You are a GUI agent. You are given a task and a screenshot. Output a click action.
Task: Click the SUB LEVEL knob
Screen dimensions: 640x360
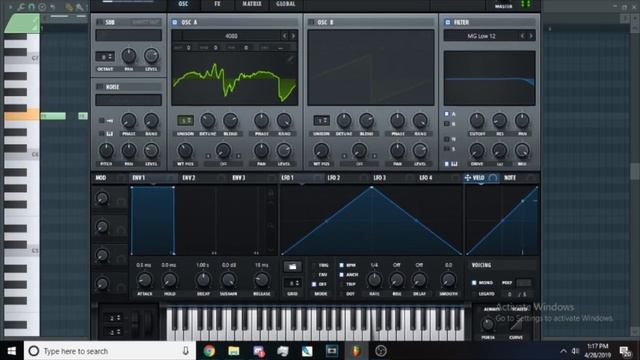pyautogui.click(x=151, y=56)
